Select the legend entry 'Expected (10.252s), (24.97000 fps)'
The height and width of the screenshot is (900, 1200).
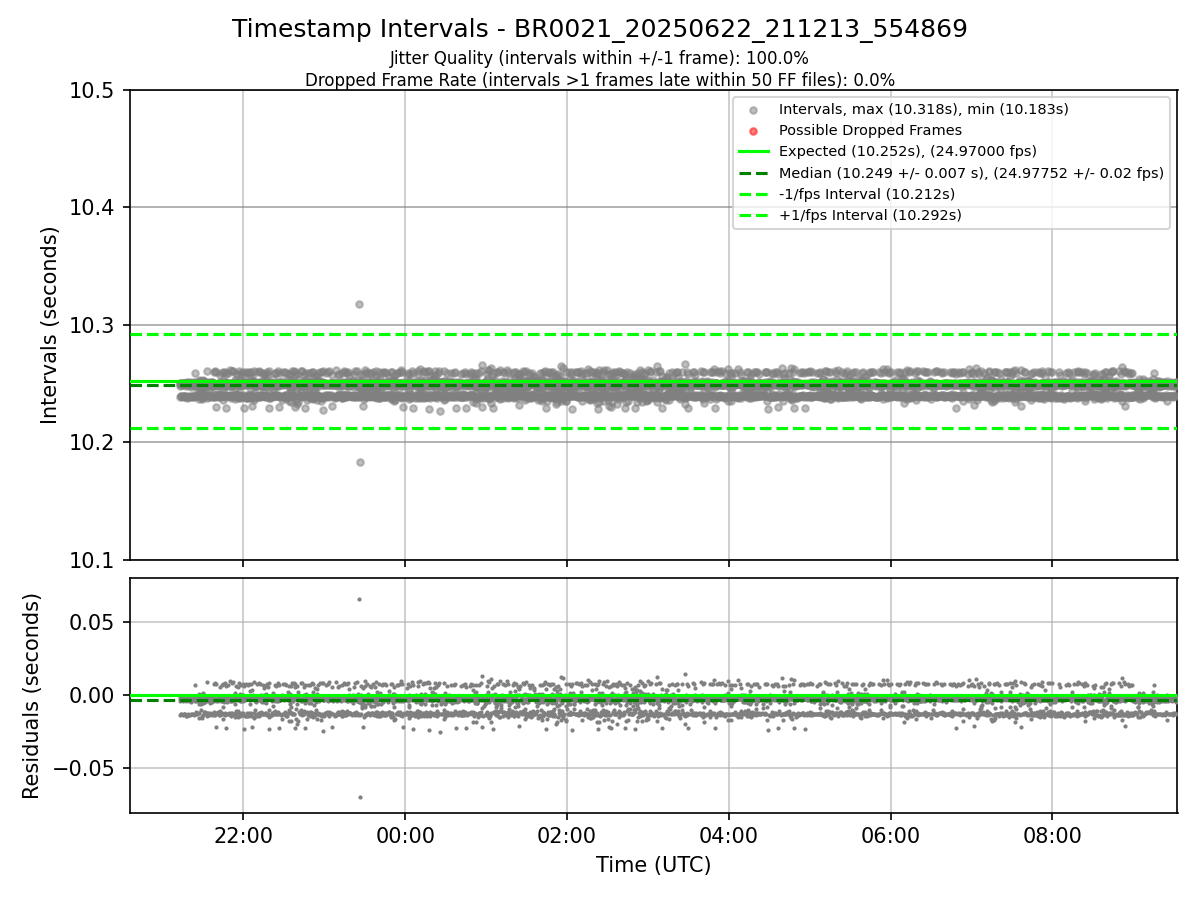[x=908, y=151]
